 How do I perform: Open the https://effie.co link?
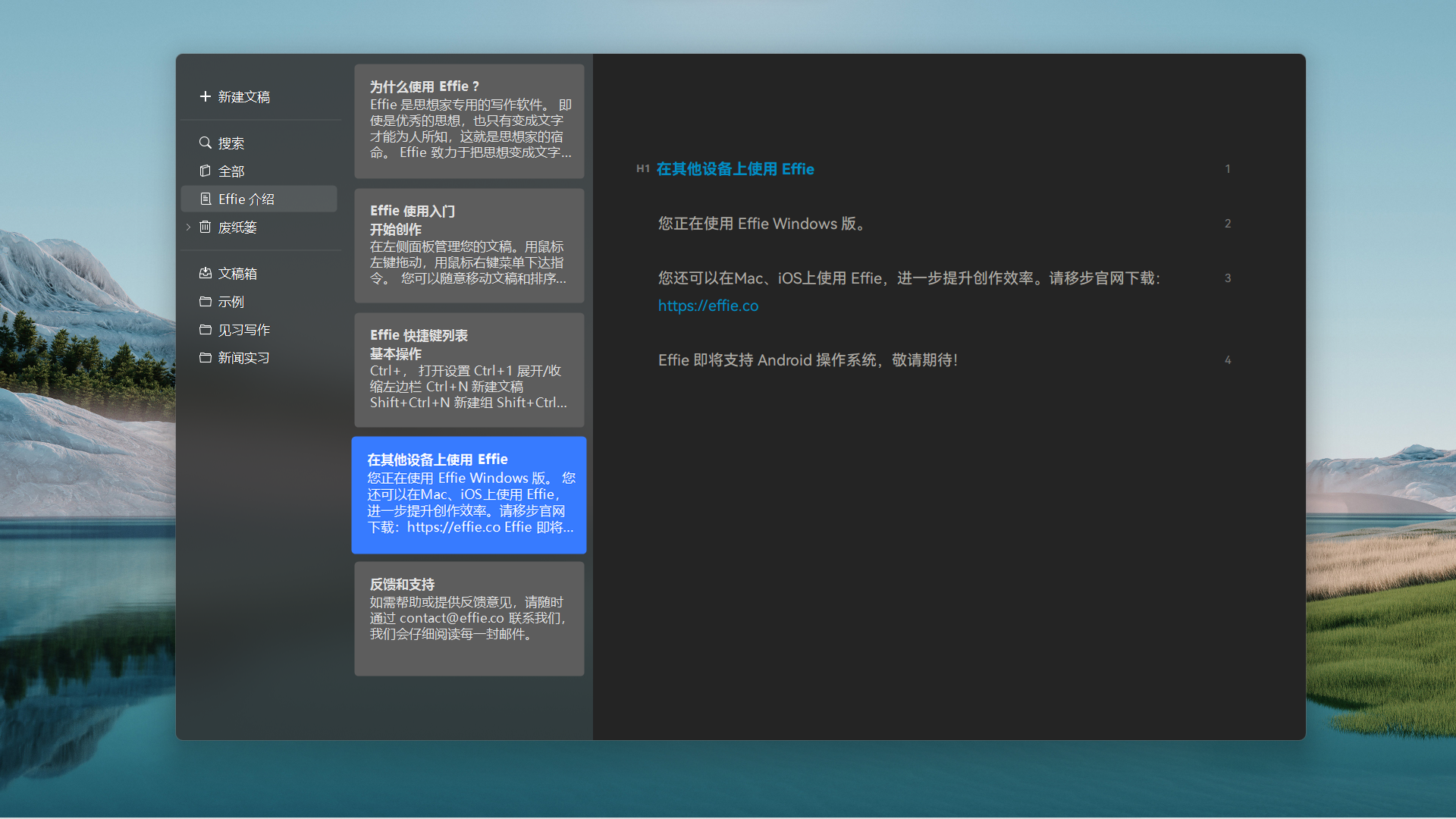(x=708, y=306)
